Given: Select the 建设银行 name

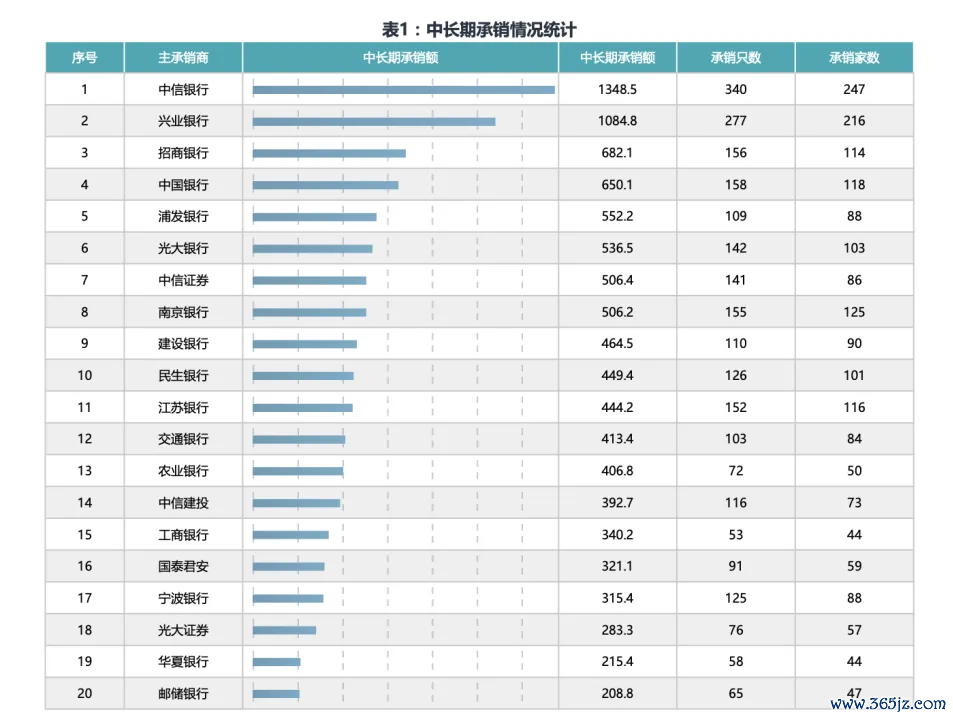Looking at the screenshot, I should [183, 343].
